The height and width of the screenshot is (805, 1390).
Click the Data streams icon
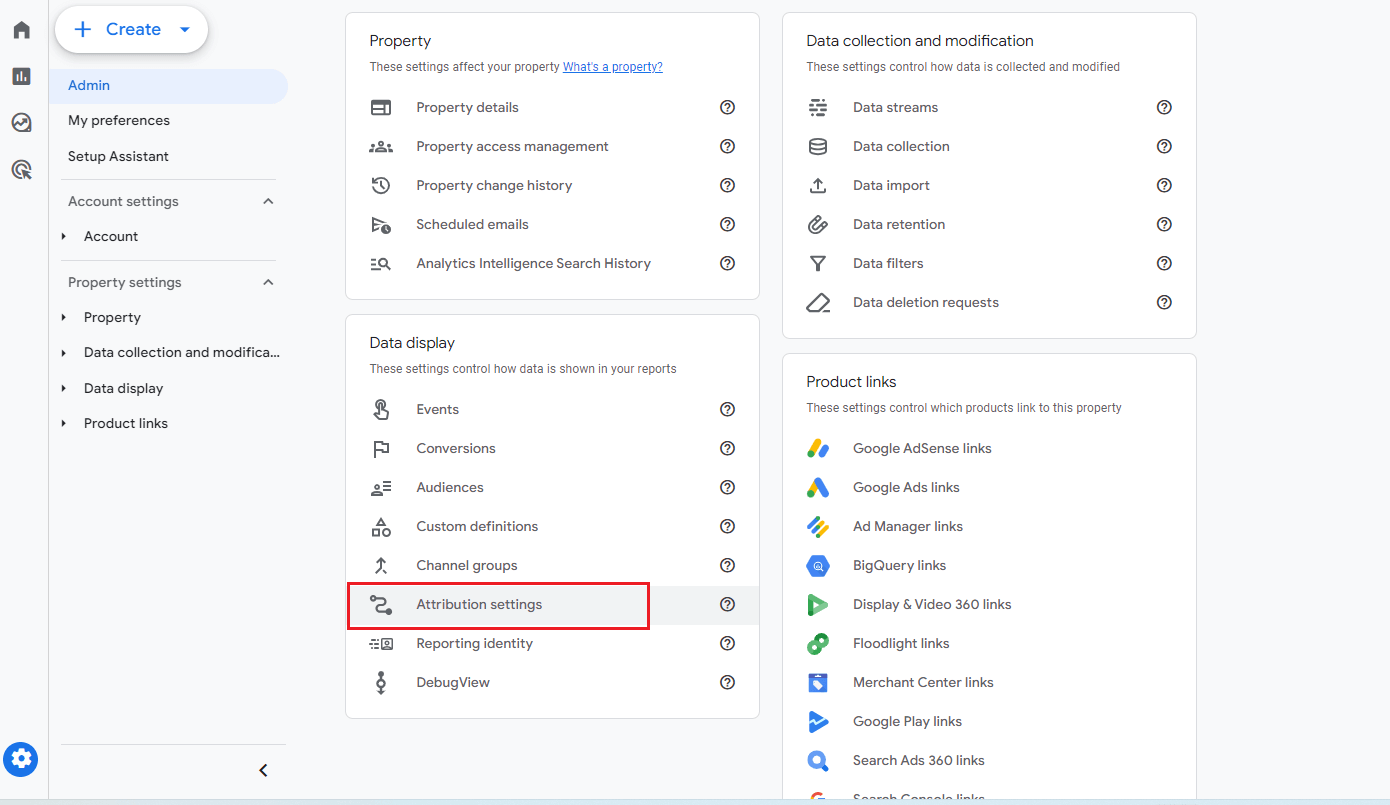pos(818,107)
